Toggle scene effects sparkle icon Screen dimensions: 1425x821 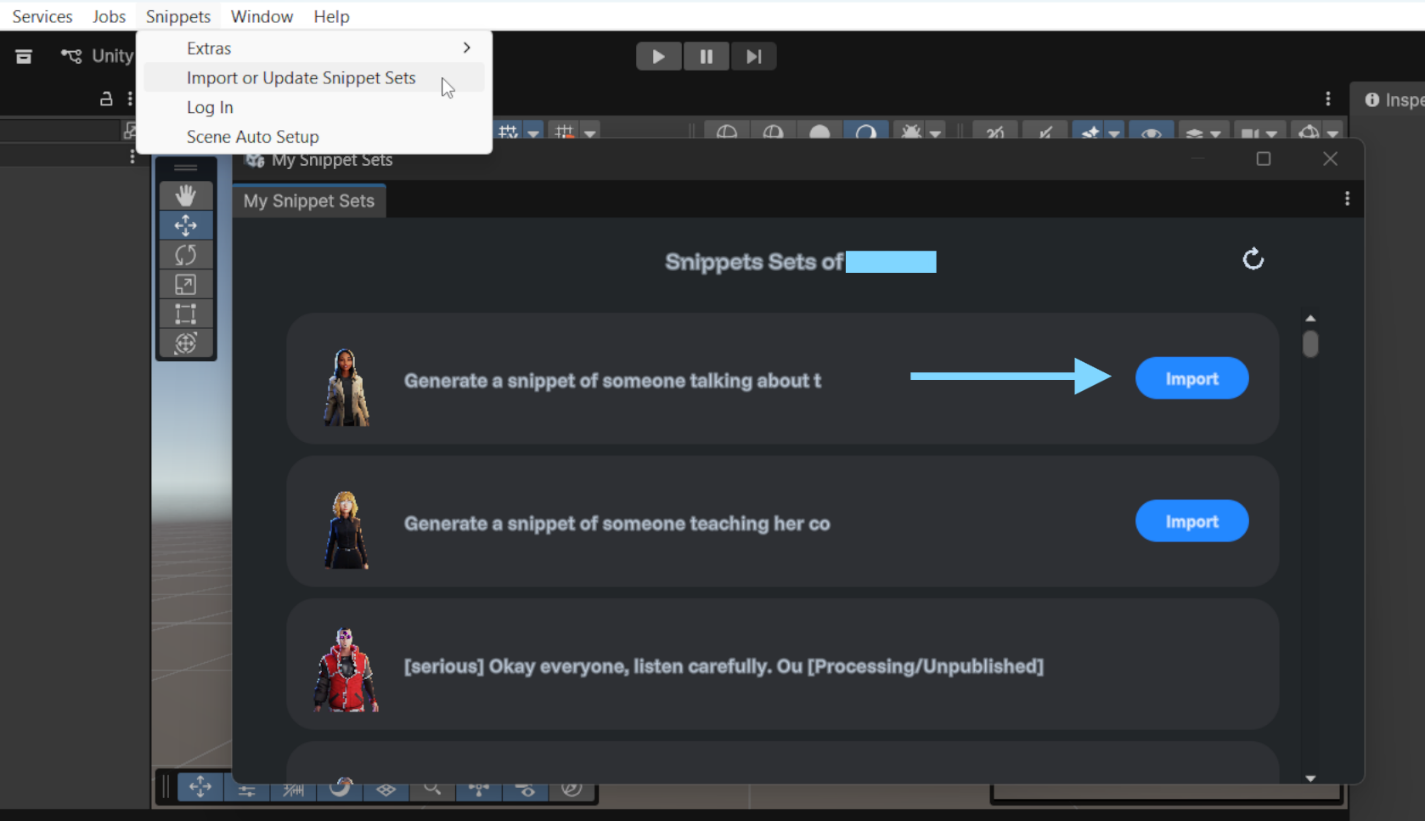pyautogui.click(x=1089, y=132)
